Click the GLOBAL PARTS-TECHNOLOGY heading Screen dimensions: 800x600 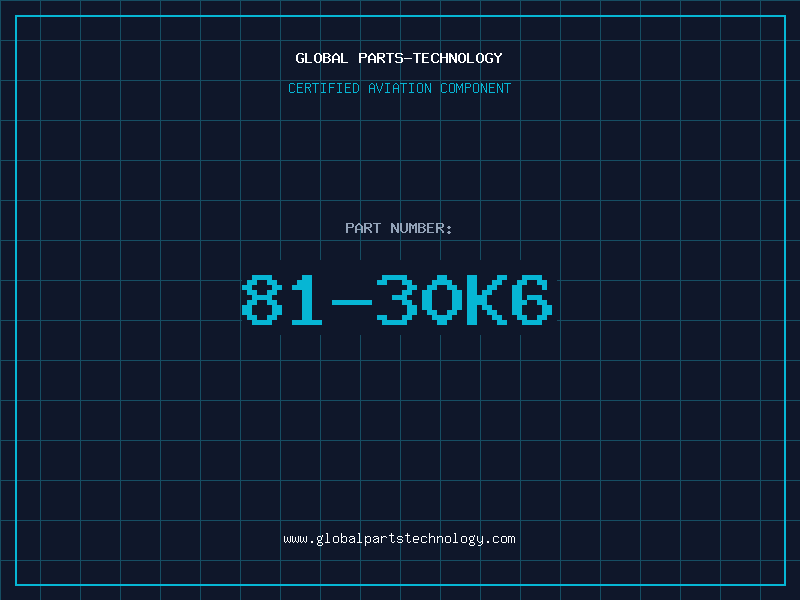pyautogui.click(x=399, y=58)
